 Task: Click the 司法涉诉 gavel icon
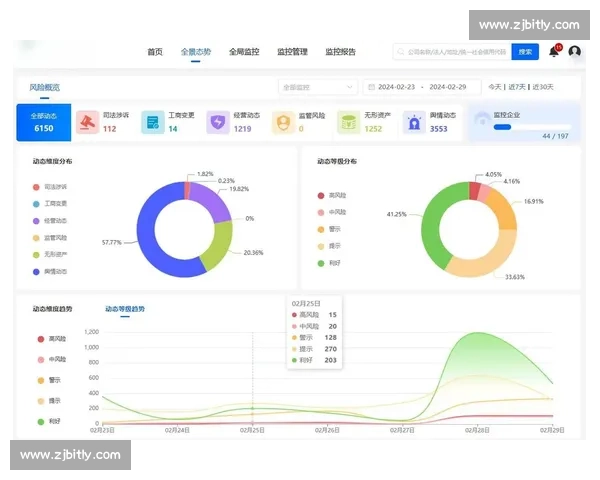pos(88,122)
